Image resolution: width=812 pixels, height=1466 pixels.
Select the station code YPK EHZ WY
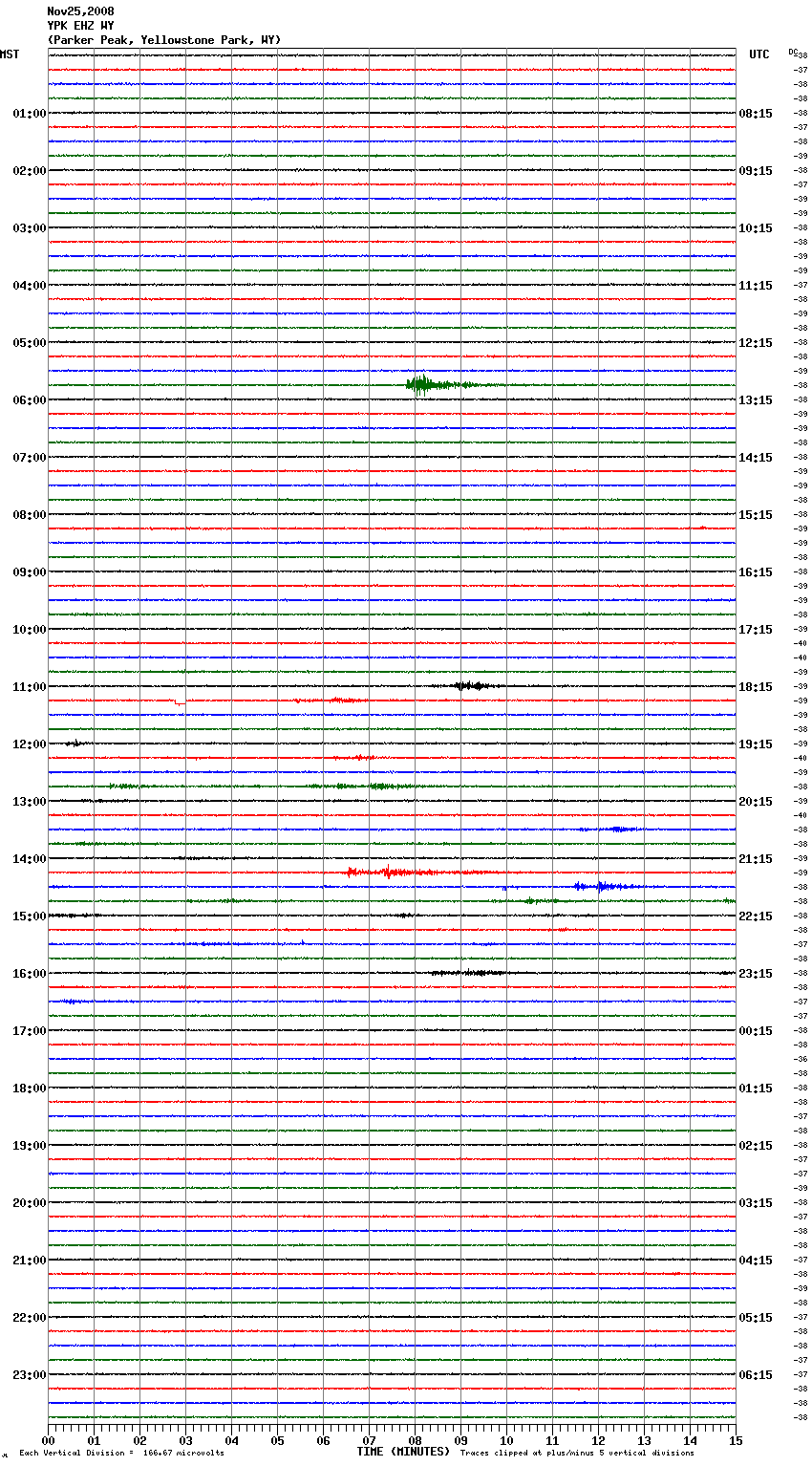tap(80, 26)
